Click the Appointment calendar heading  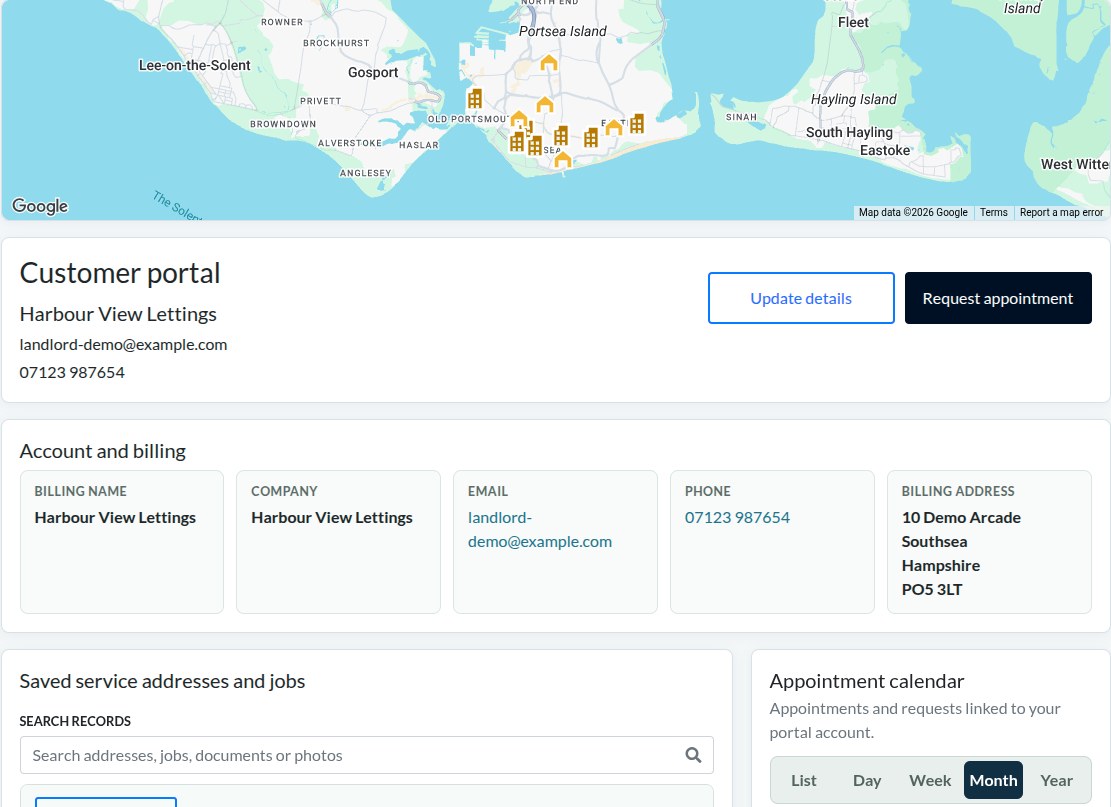point(867,682)
